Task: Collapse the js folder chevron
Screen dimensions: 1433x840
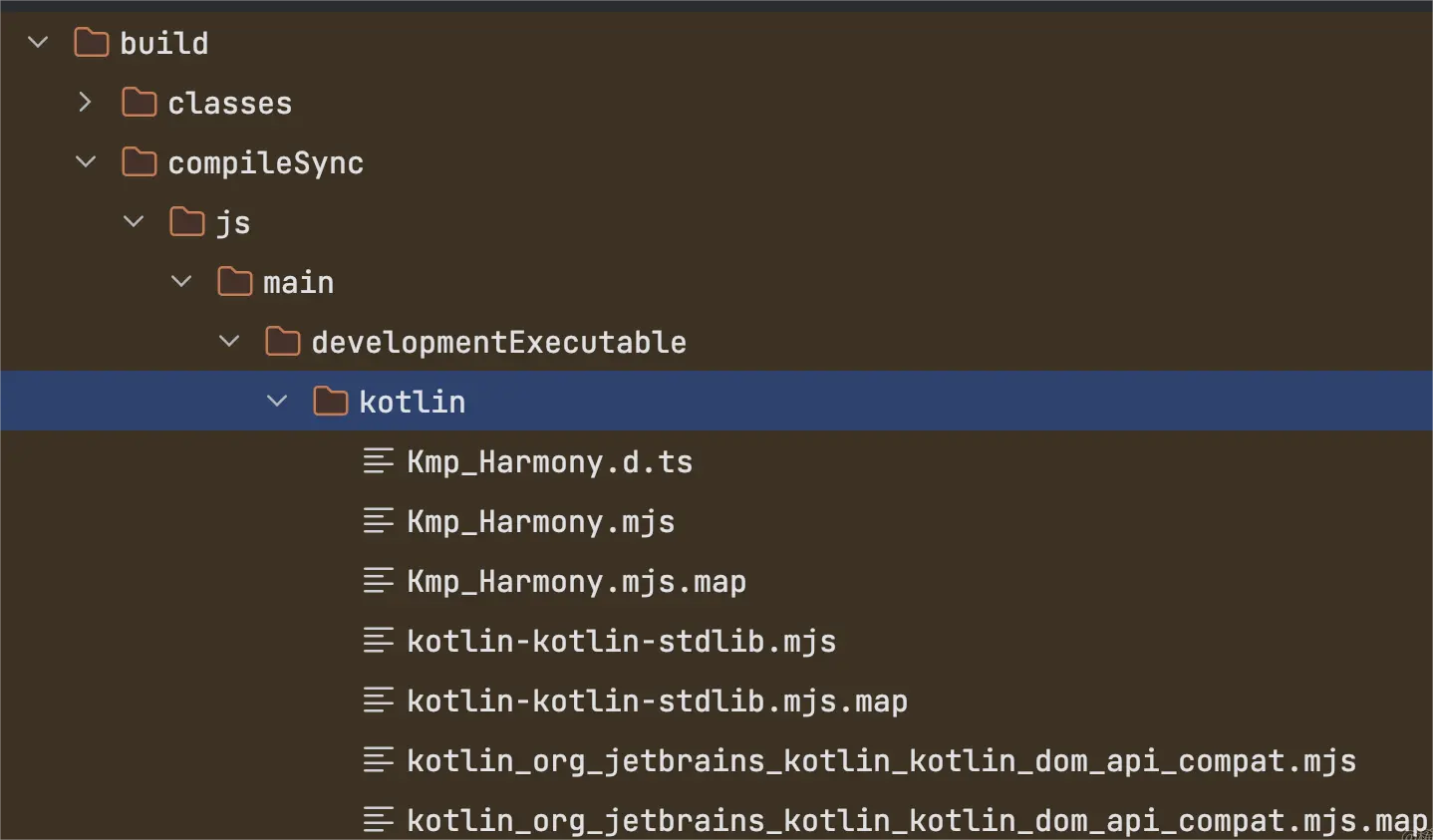Action: 134,222
